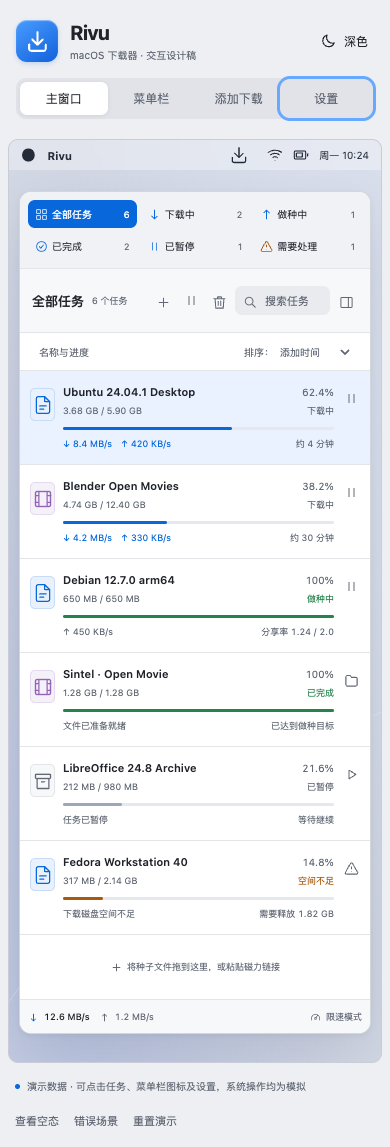The width and height of the screenshot is (390, 1147).
Task: Click the 周一 10:24 clock
Action: pos(344,156)
